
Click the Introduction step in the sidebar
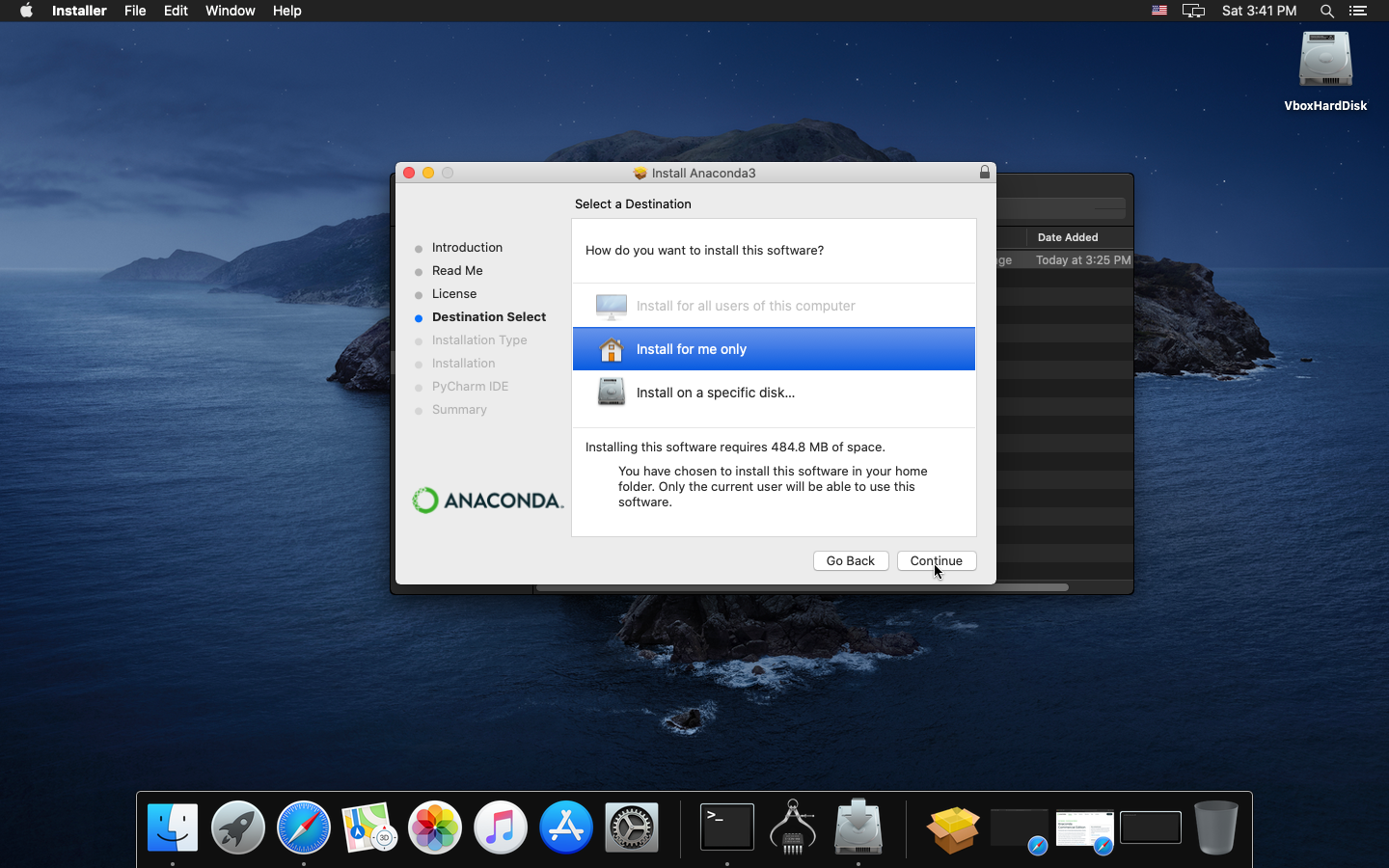click(467, 248)
